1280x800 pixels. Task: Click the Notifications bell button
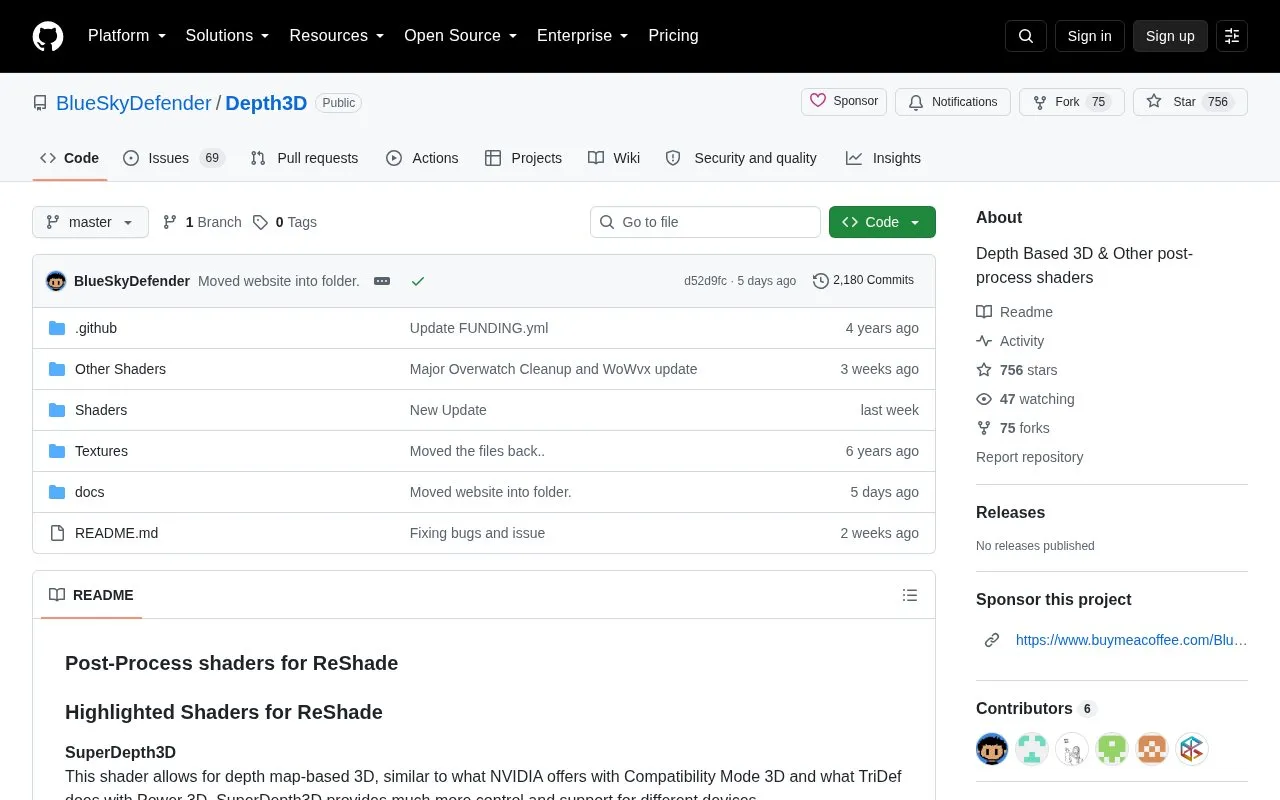952,102
